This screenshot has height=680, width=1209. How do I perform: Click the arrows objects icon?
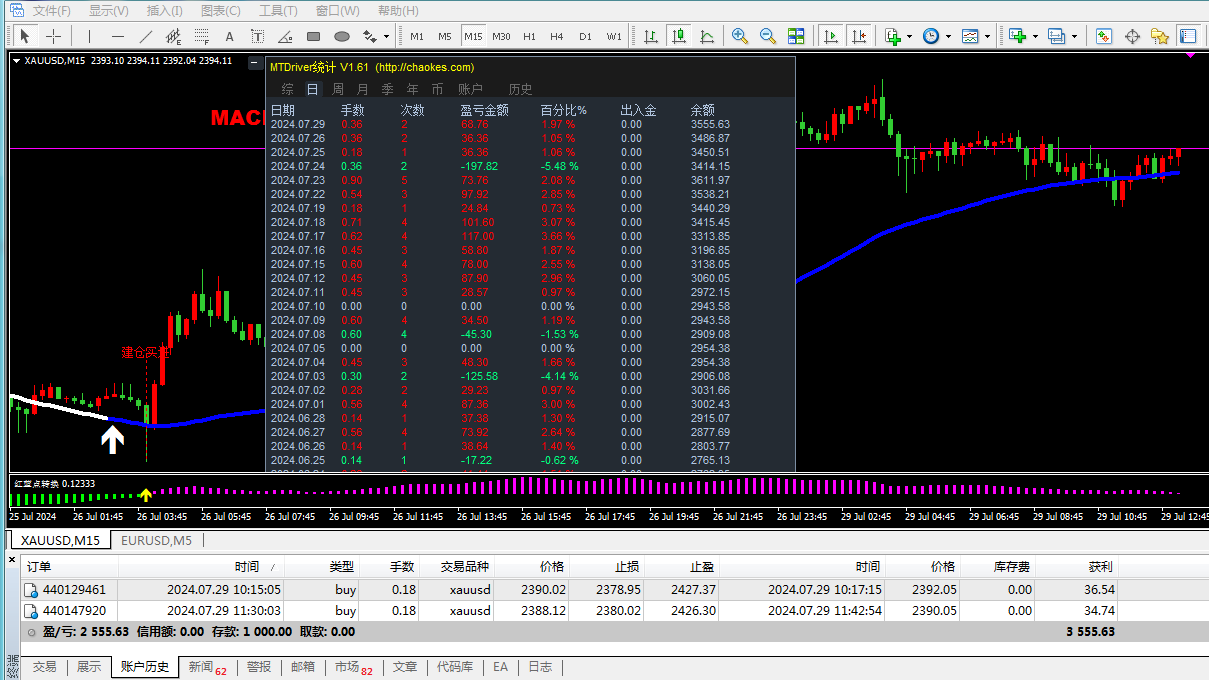point(369,36)
